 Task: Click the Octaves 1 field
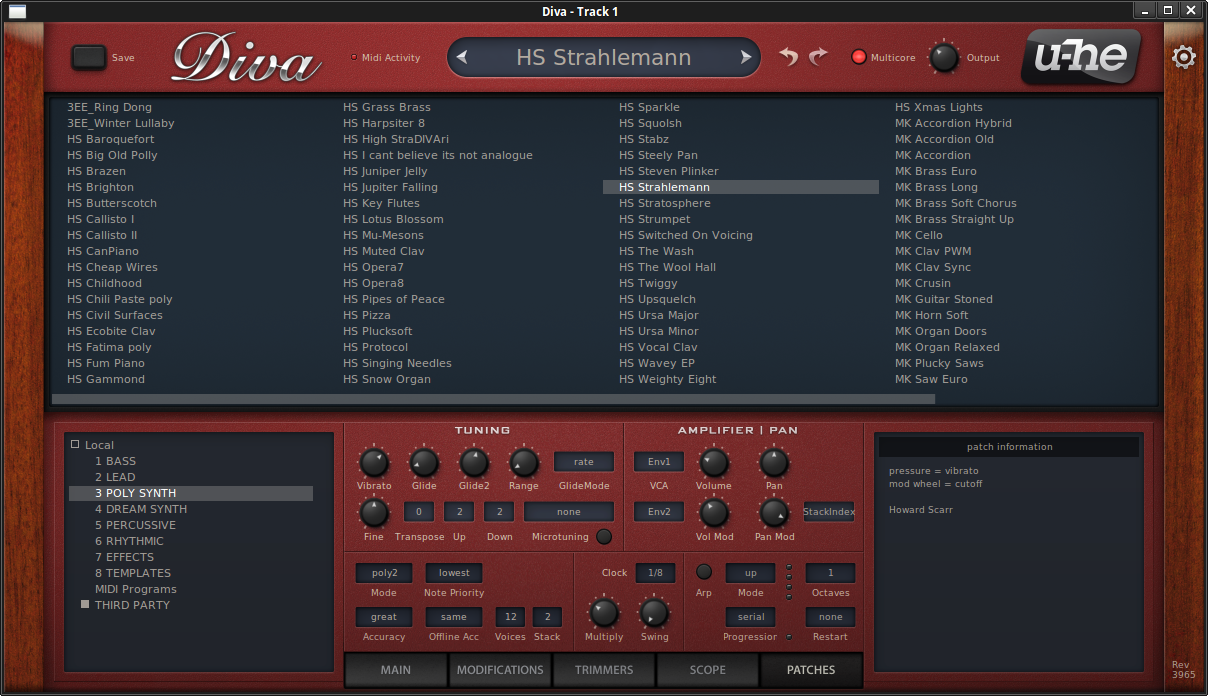click(830, 573)
